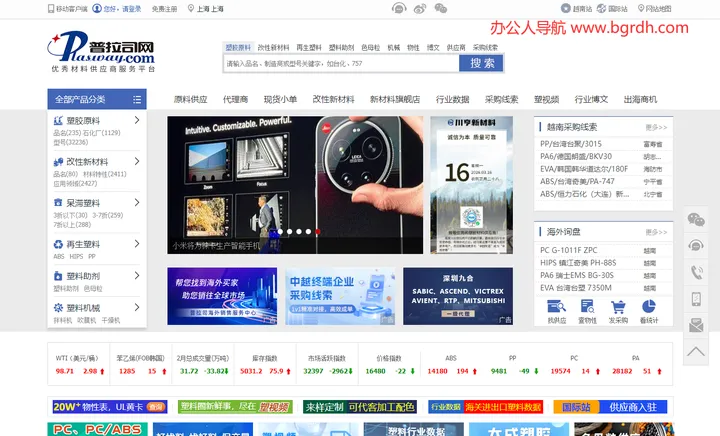Open the 网站地图 sitemap icon
The width and height of the screenshot is (720, 436).
pos(641,8)
